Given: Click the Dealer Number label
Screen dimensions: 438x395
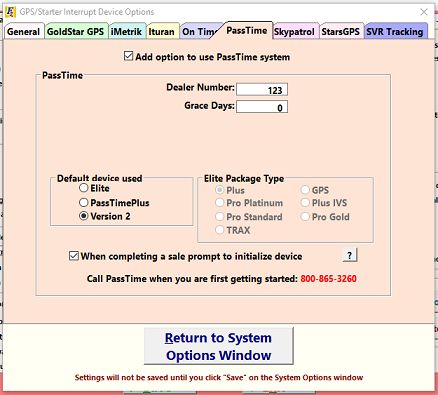Looking at the screenshot, I should [200, 87].
